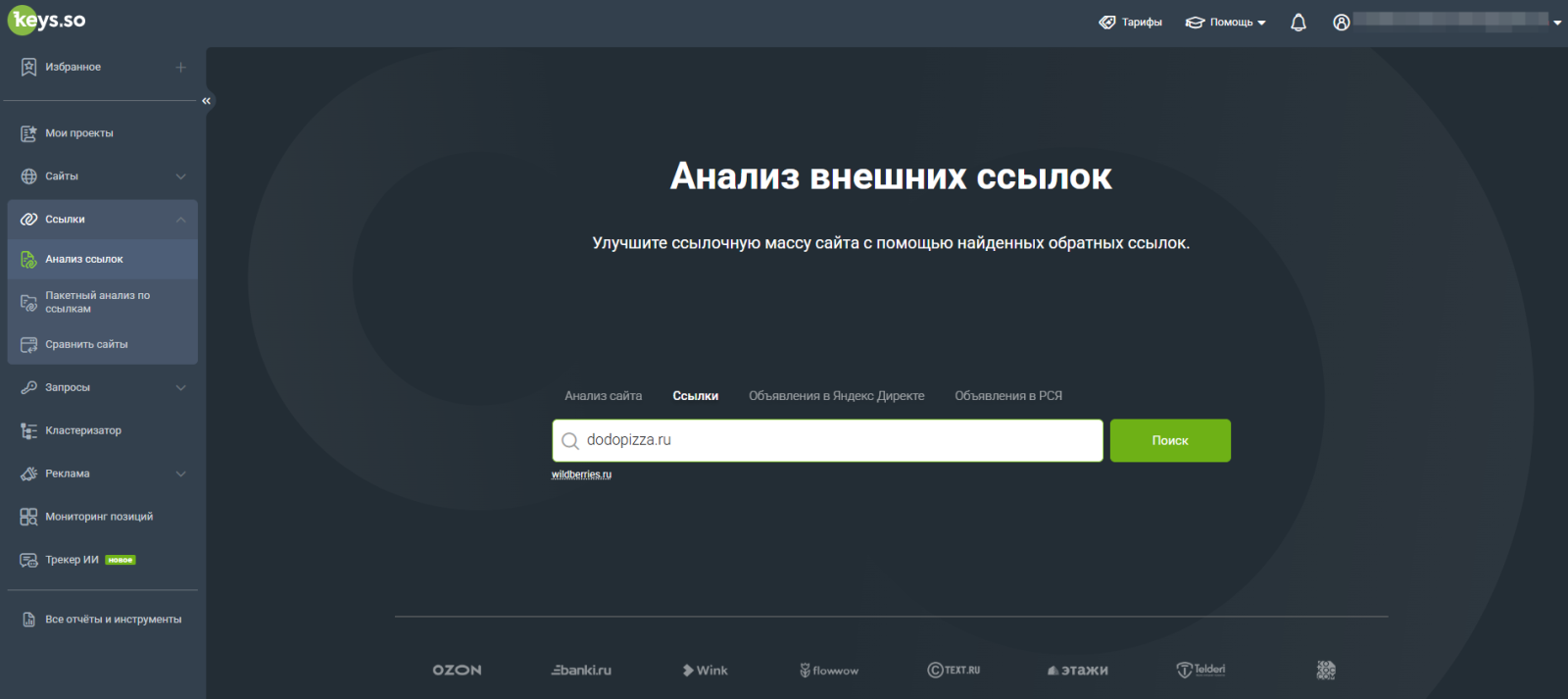The image size is (1568, 699).
Task: Expand the Сайты menu chevron
Action: 180,176
